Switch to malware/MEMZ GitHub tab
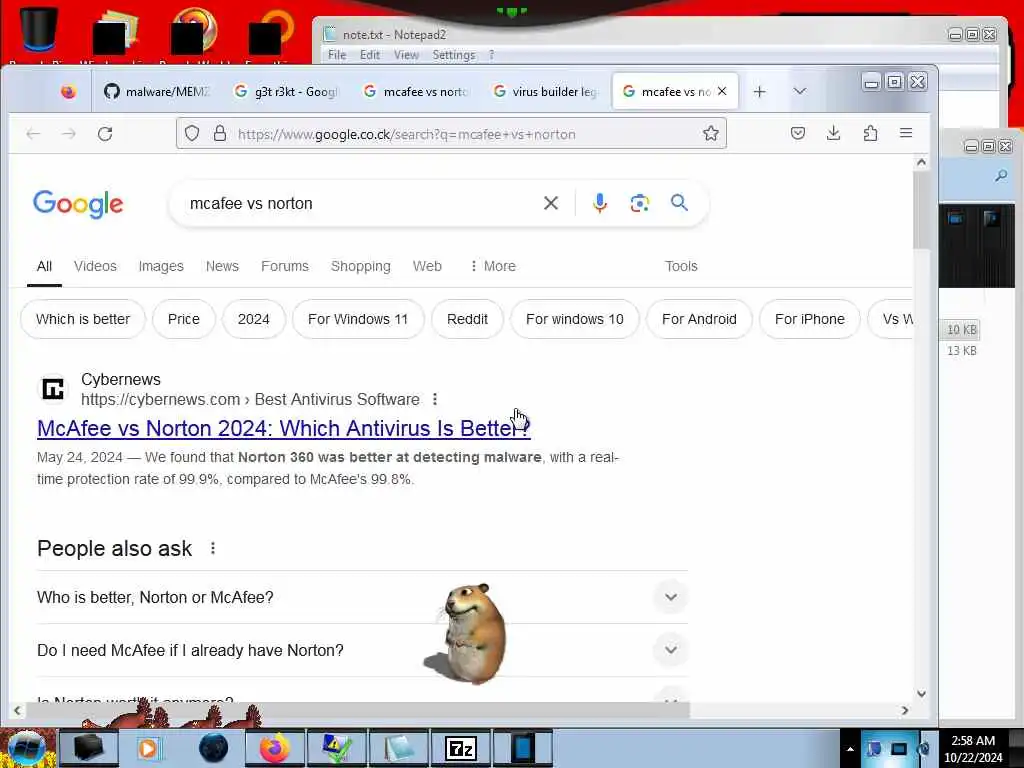 (157, 92)
